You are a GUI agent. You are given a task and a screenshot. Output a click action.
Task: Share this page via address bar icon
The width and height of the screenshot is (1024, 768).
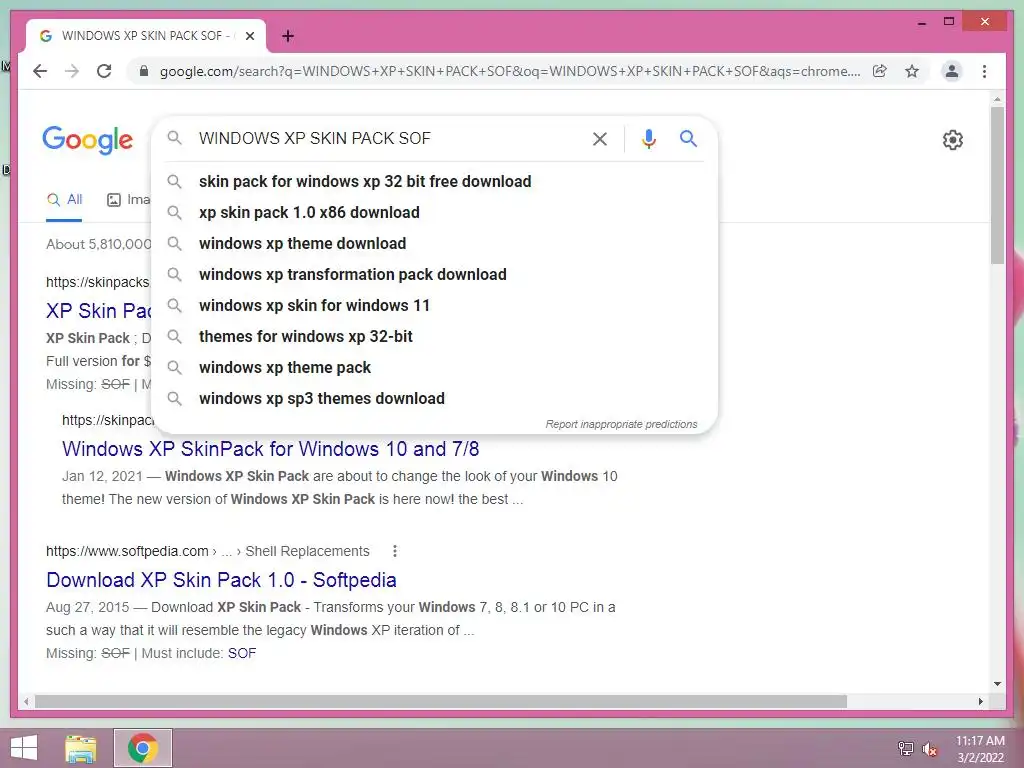point(880,71)
